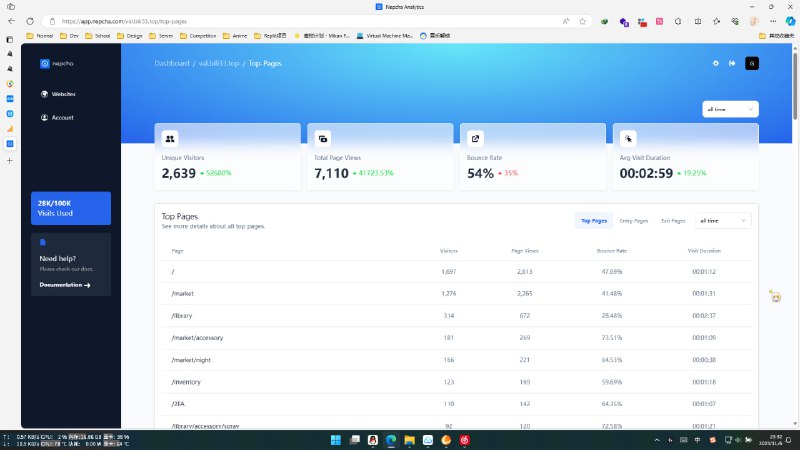Click the Documentation link
The image size is (800, 450).
(x=65, y=285)
